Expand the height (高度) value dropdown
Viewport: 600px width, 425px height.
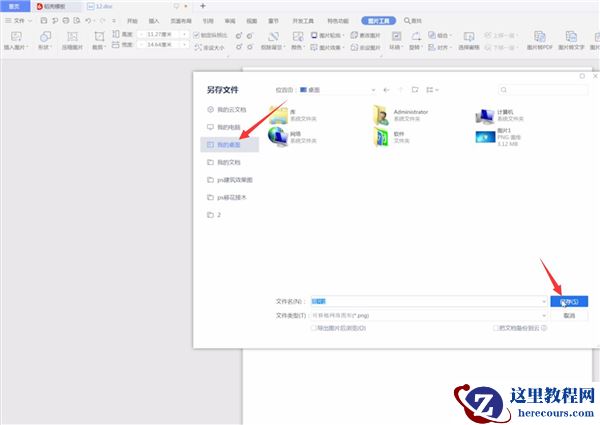pyautogui.click(x=184, y=35)
